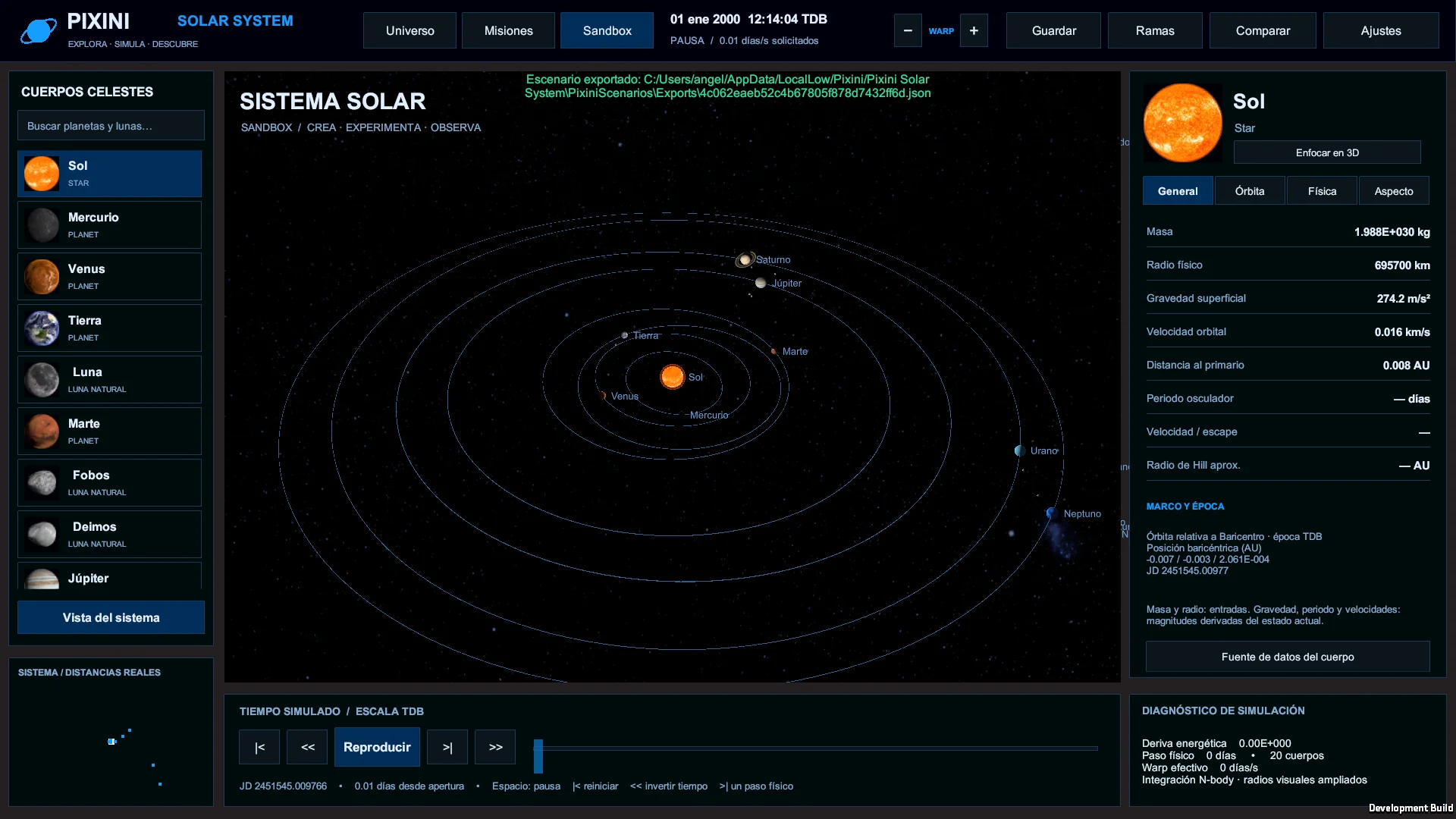Select the Tierra planet icon in list
Image resolution: width=1456 pixels, height=819 pixels.
pos(42,328)
